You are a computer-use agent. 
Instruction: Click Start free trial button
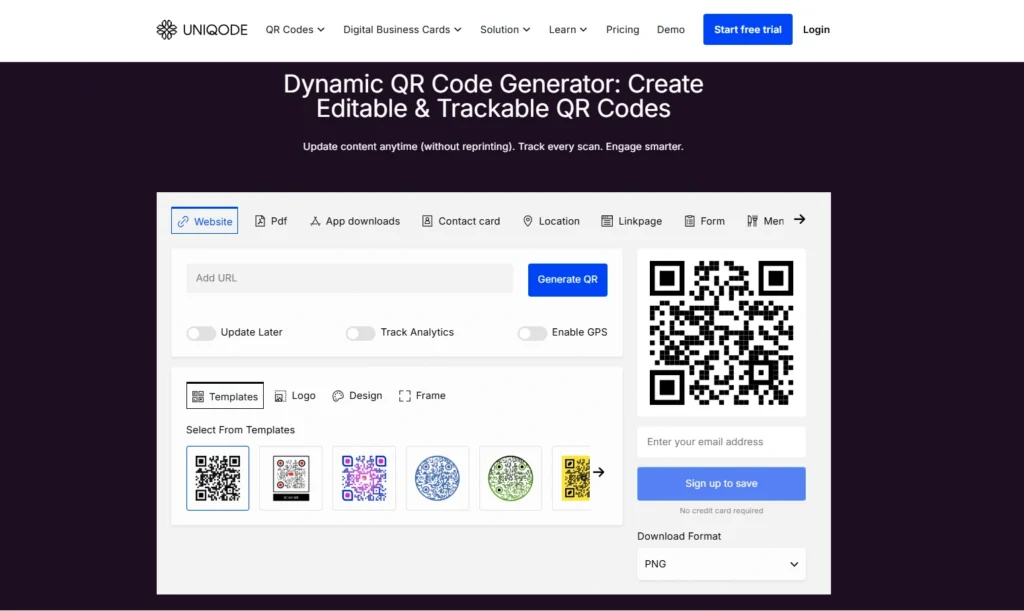(x=748, y=29)
